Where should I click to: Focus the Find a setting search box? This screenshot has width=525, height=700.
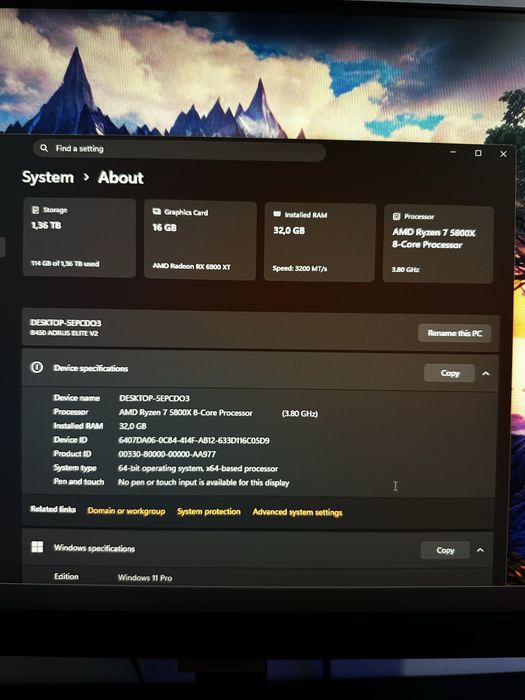tap(179, 150)
